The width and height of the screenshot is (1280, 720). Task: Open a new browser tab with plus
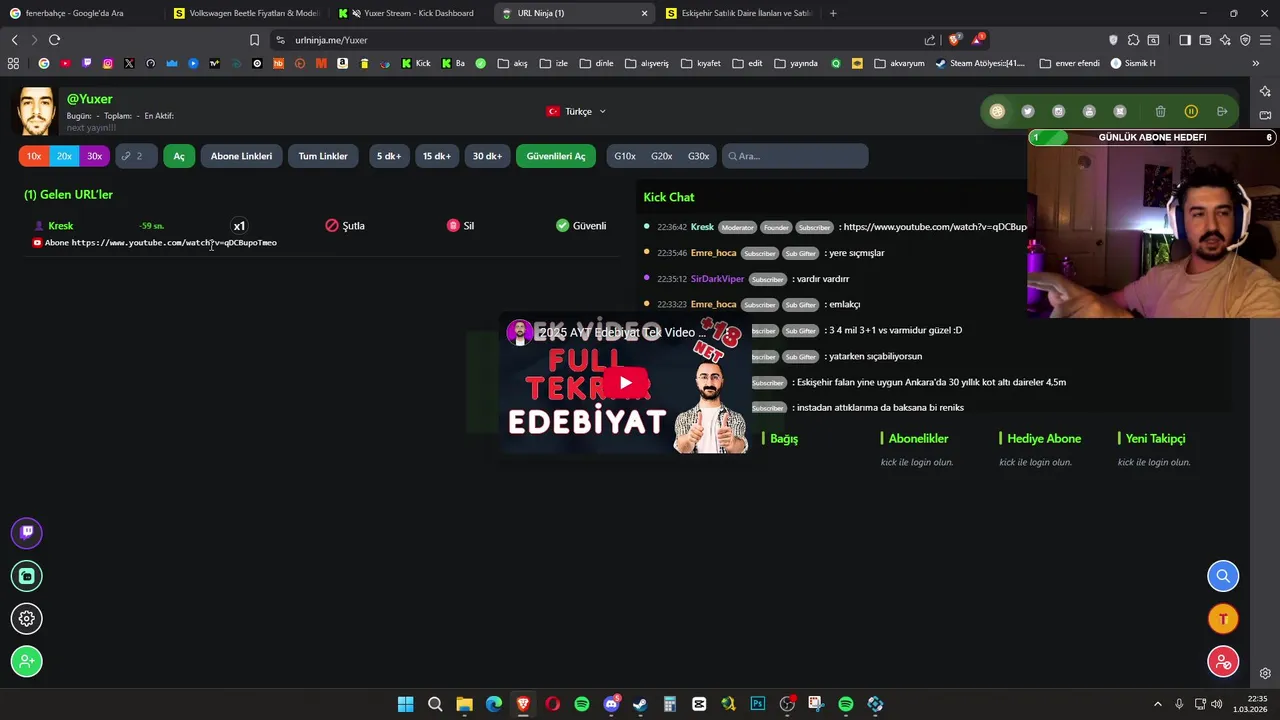[833, 13]
